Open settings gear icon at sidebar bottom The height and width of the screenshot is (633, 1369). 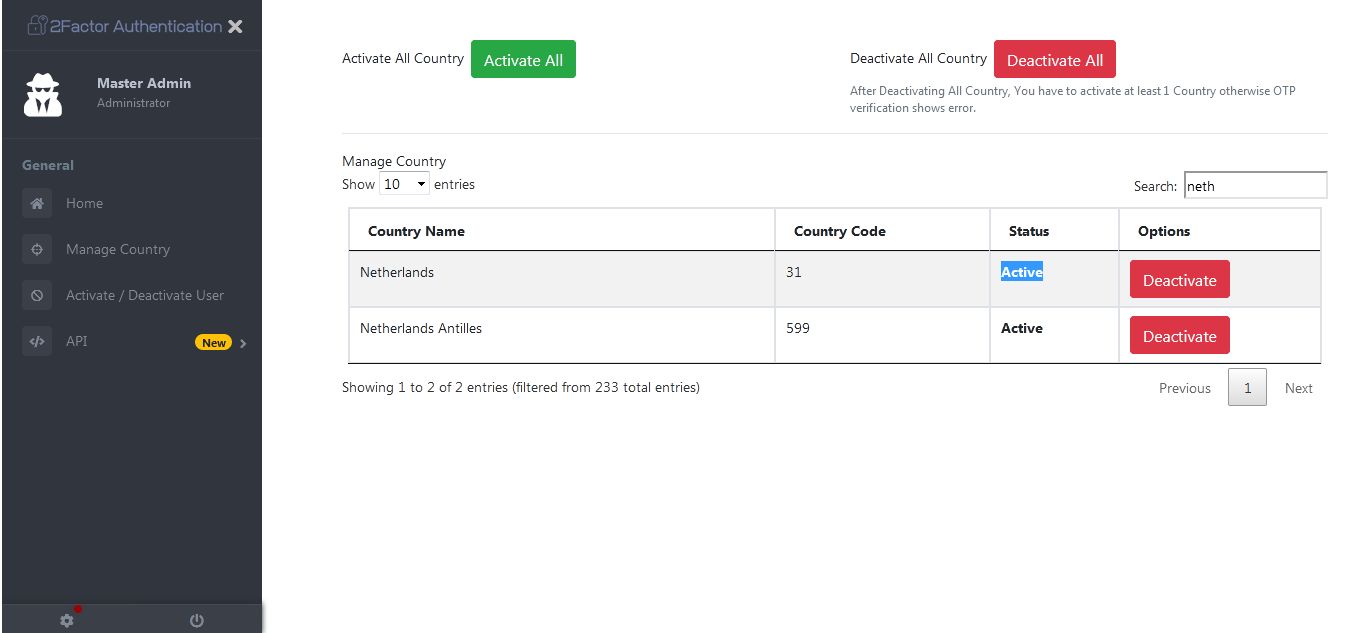tap(67, 620)
